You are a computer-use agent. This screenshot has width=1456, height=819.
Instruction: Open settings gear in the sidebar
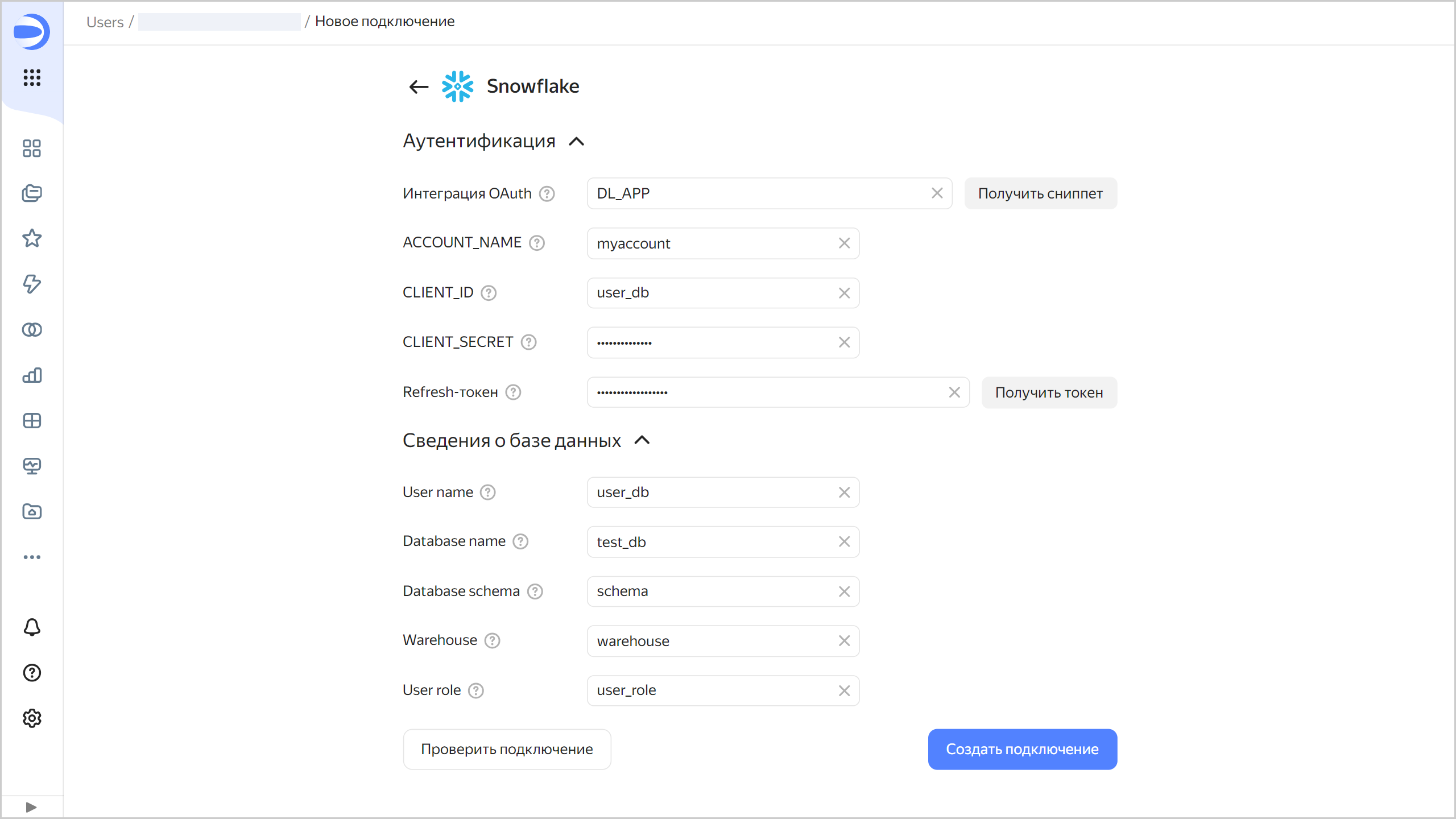click(32, 718)
